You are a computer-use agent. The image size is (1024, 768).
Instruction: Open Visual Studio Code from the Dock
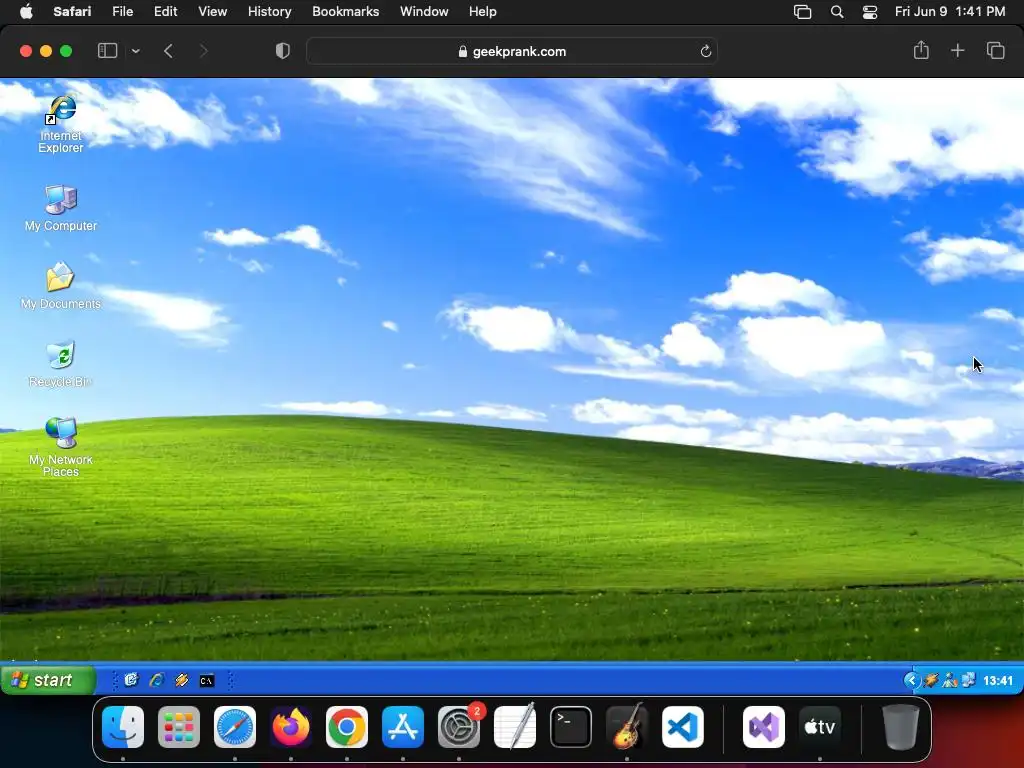683,726
